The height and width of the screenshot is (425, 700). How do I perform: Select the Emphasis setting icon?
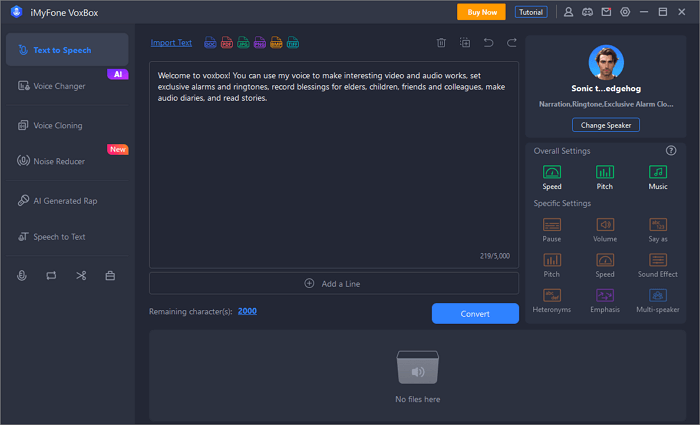pos(605,295)
